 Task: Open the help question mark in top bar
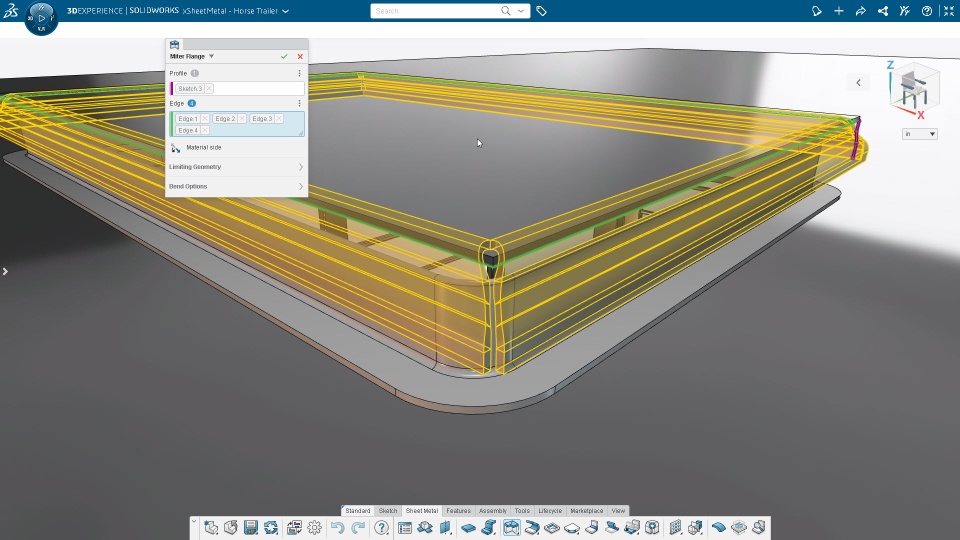click(927, 11)
